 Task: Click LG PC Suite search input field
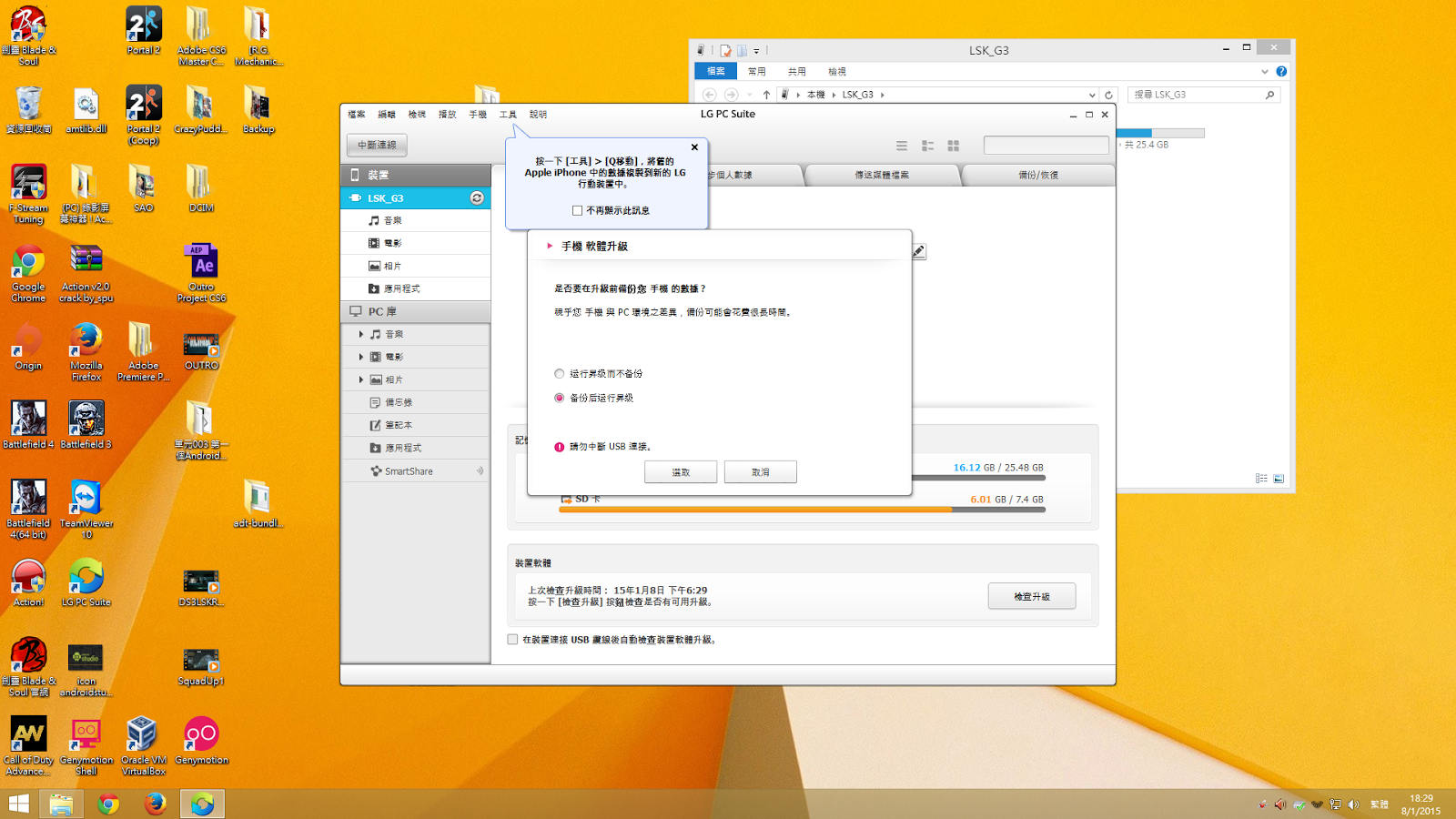tap(1046, 146)
